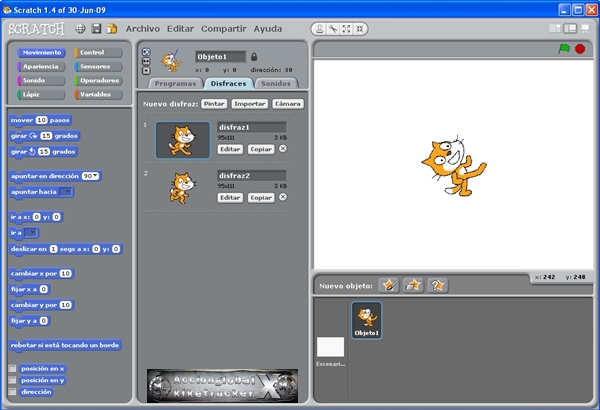Check the posición en y checkbox
This screenshot has width=600, height=410.
(13, 380)
